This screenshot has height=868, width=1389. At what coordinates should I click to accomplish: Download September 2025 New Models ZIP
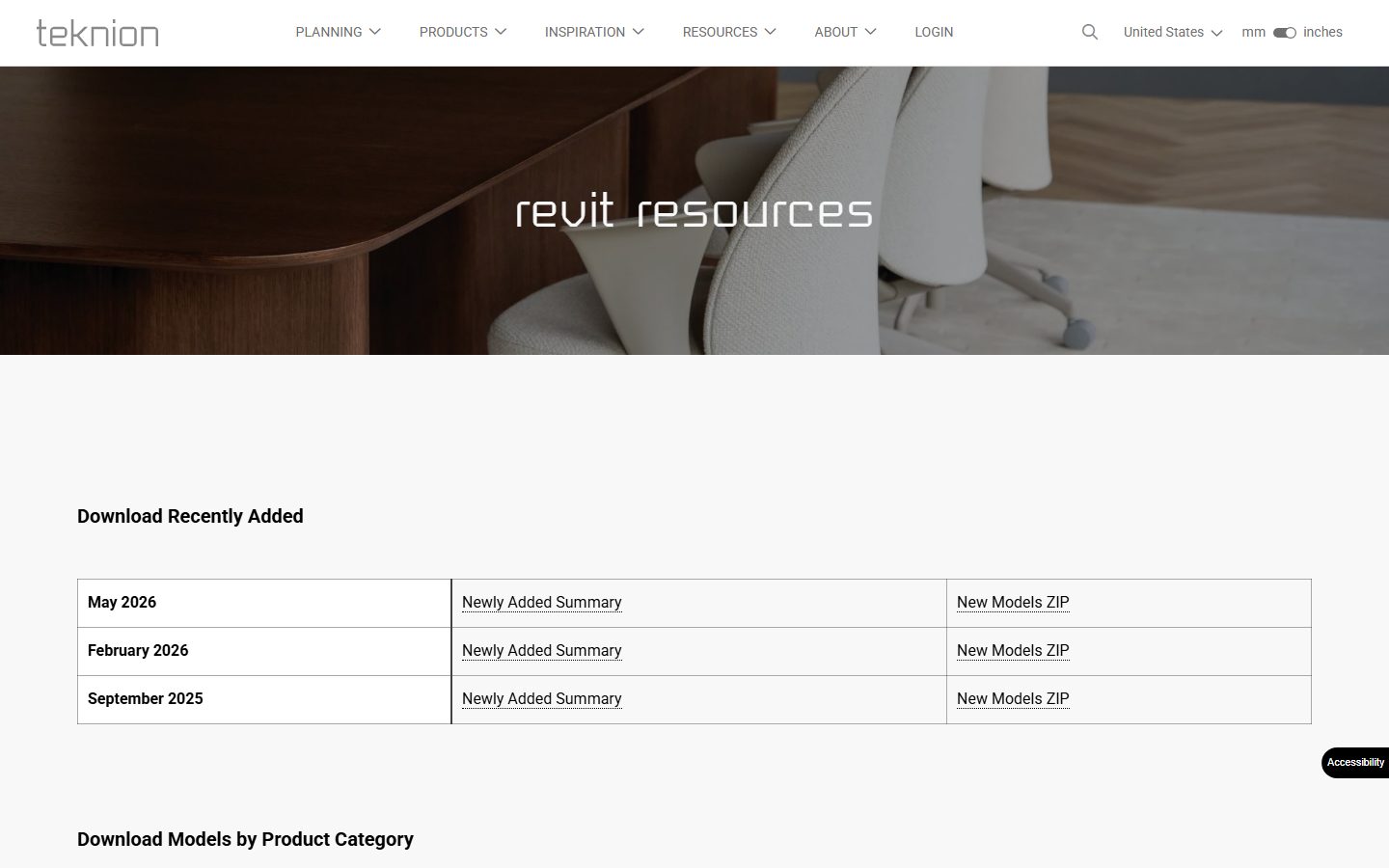pos(1013,699)
